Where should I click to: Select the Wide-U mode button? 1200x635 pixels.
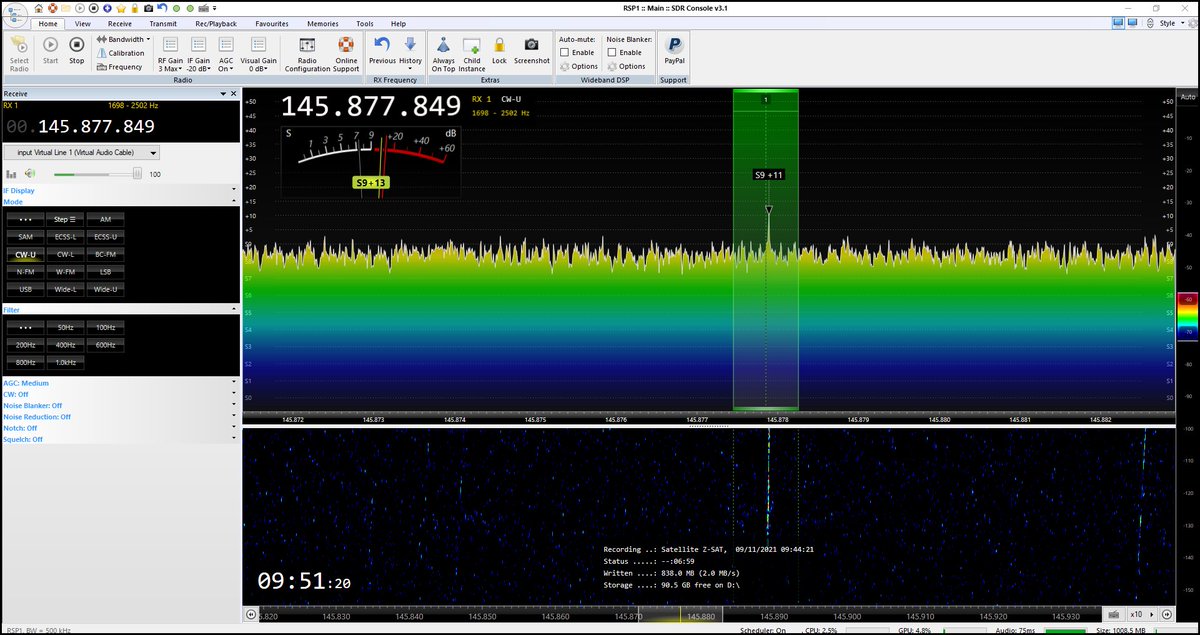(x=105, y=289)
